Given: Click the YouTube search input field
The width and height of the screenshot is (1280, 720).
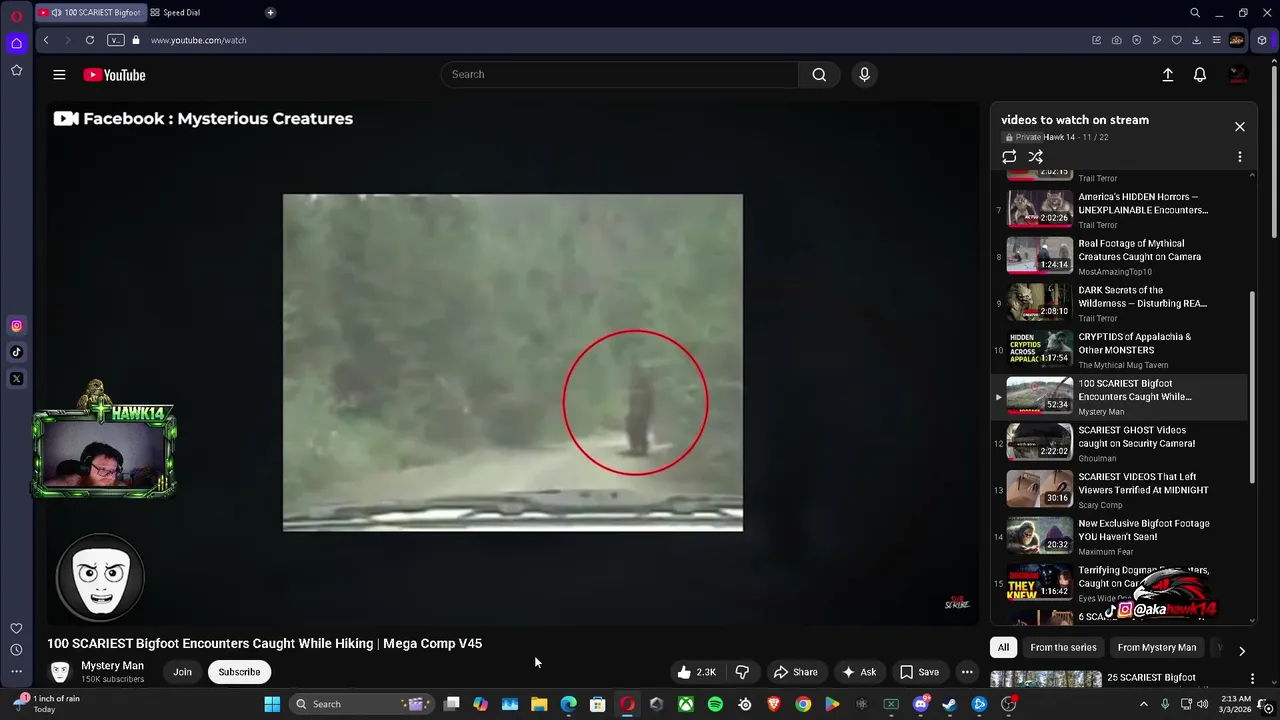Looking at the screenshot, I should 620,74.
